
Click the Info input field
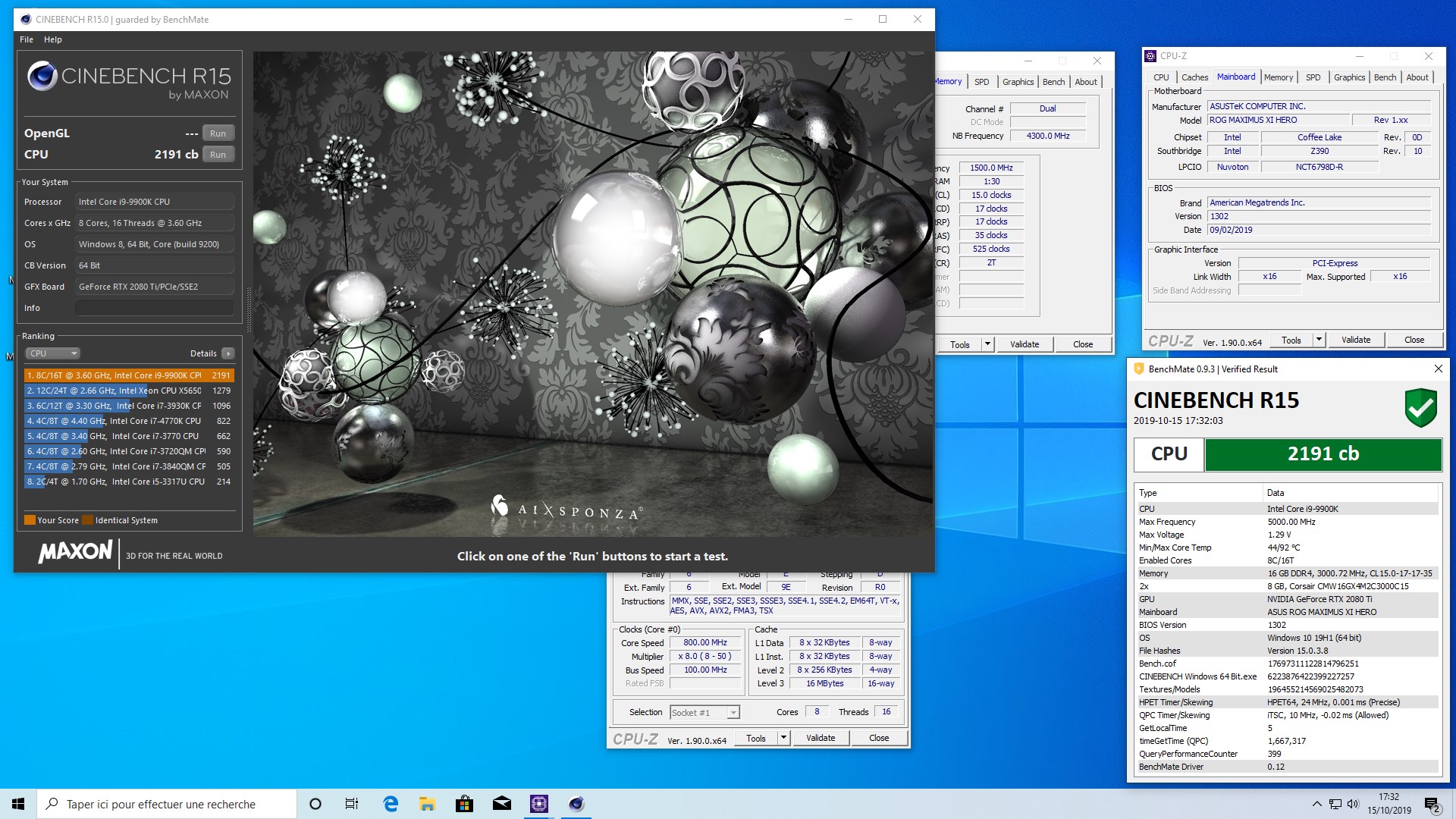155,308
